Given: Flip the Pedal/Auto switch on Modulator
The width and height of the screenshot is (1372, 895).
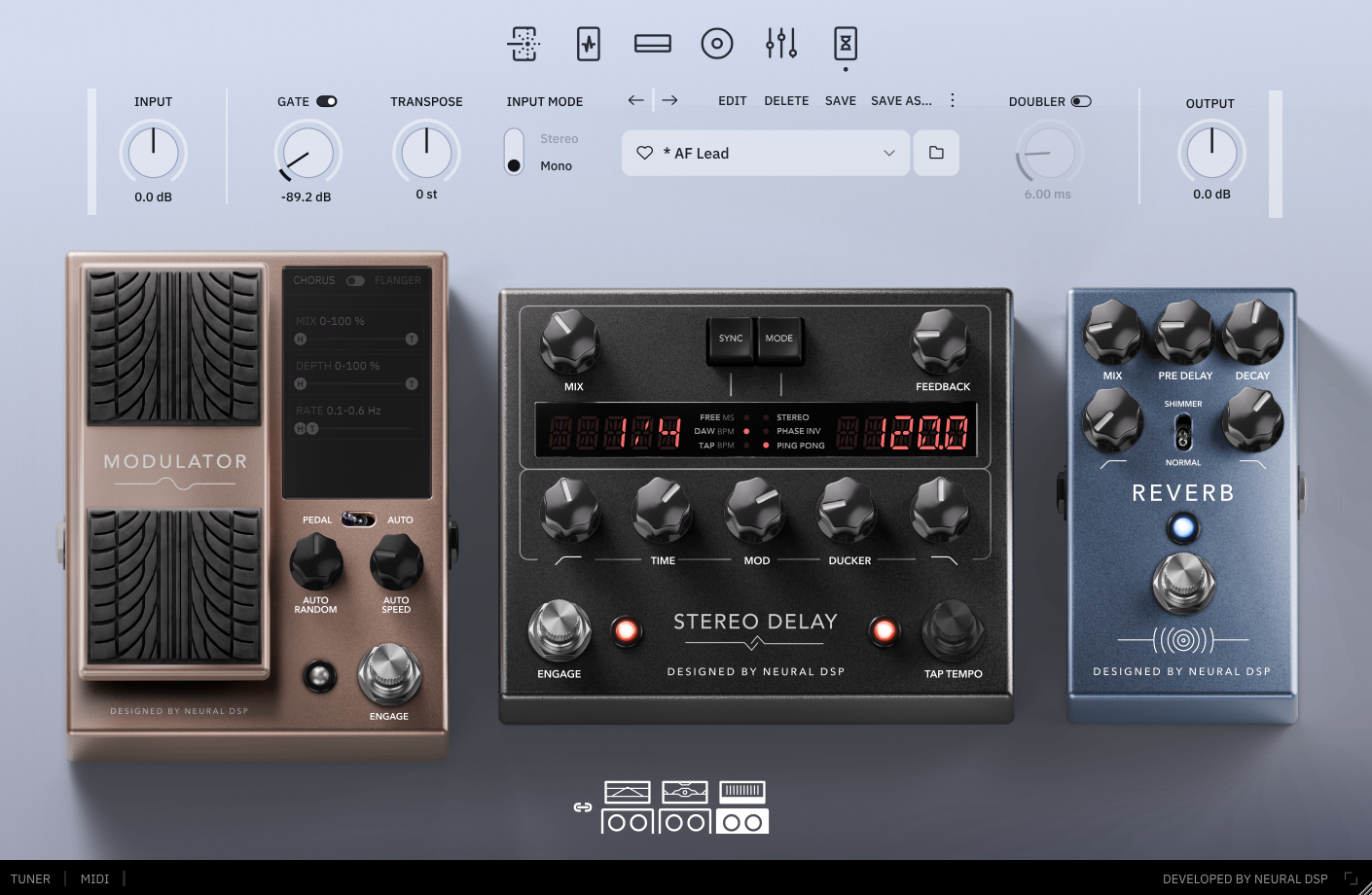Looking at the screenshot, I should tap(358, 519).
